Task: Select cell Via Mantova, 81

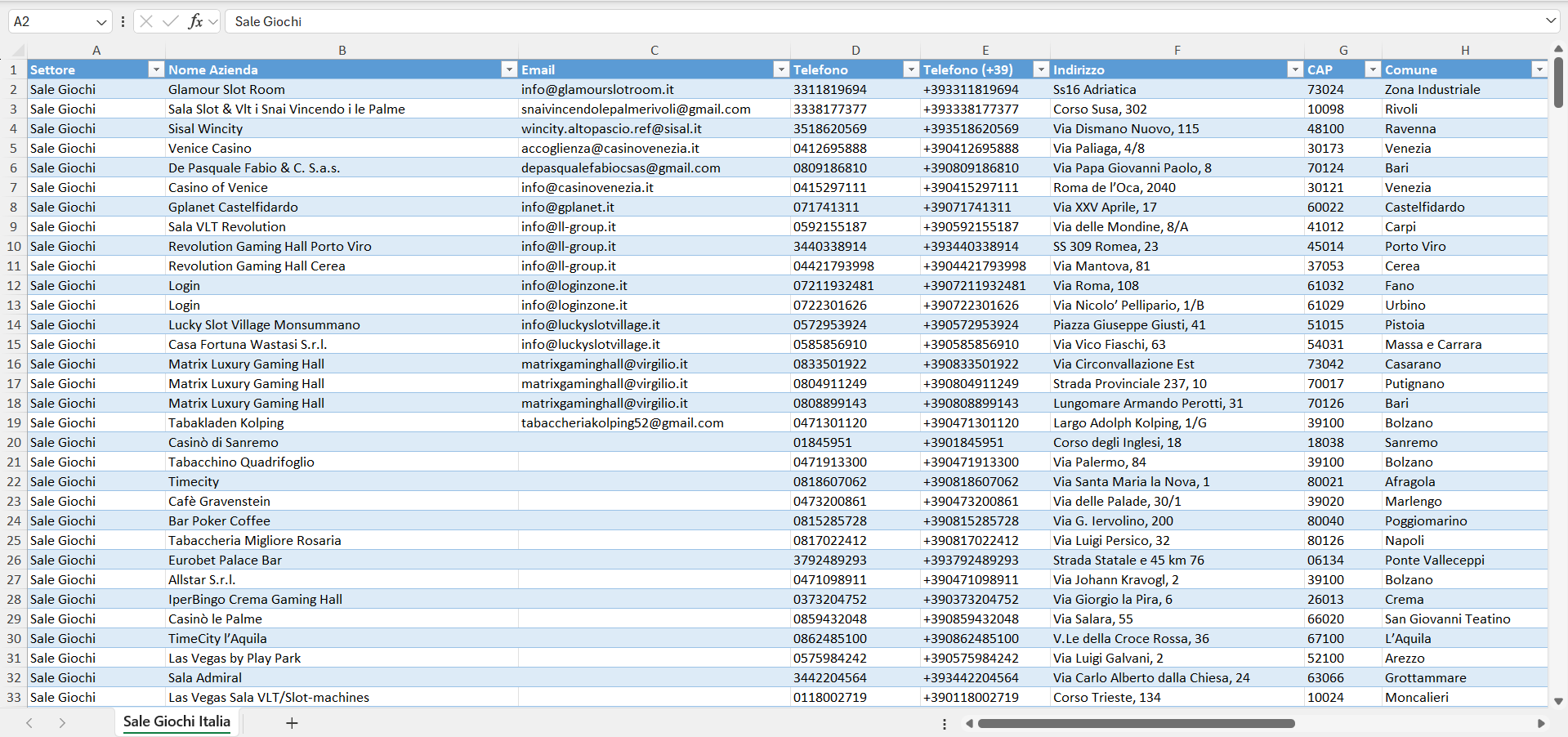Action: [1177, 266]
